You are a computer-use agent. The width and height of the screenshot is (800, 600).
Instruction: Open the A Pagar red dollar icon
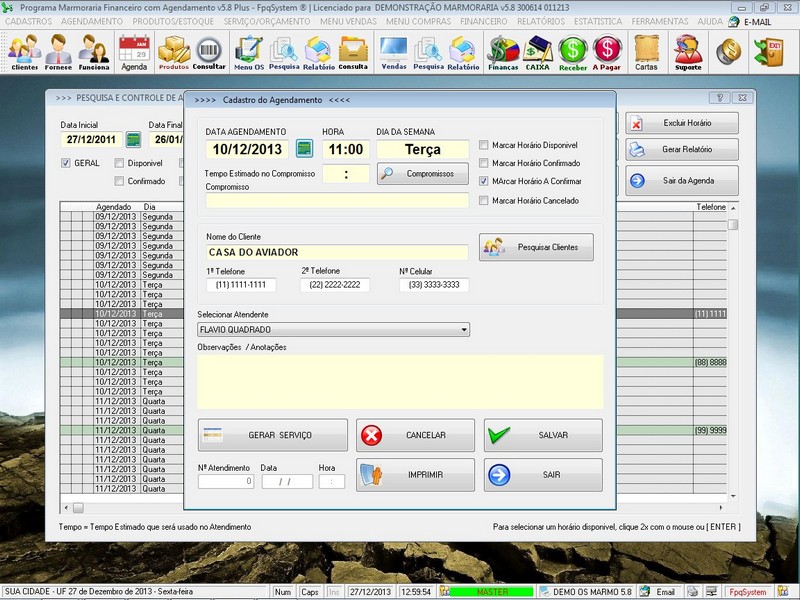(607, 52)
